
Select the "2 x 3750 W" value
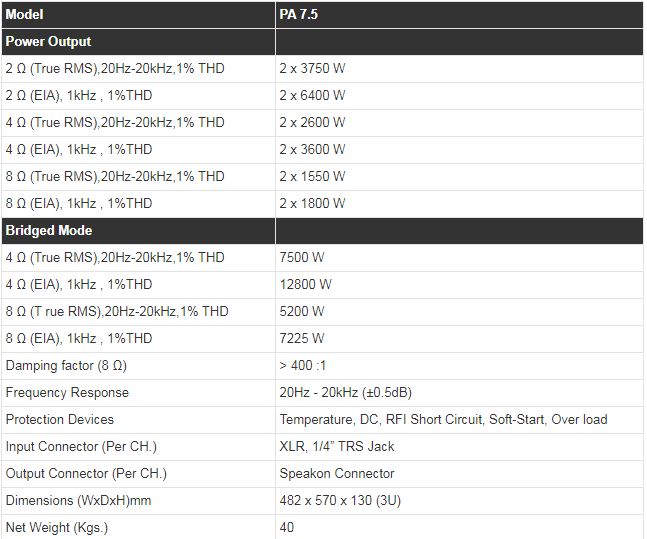tap(312, 69)
